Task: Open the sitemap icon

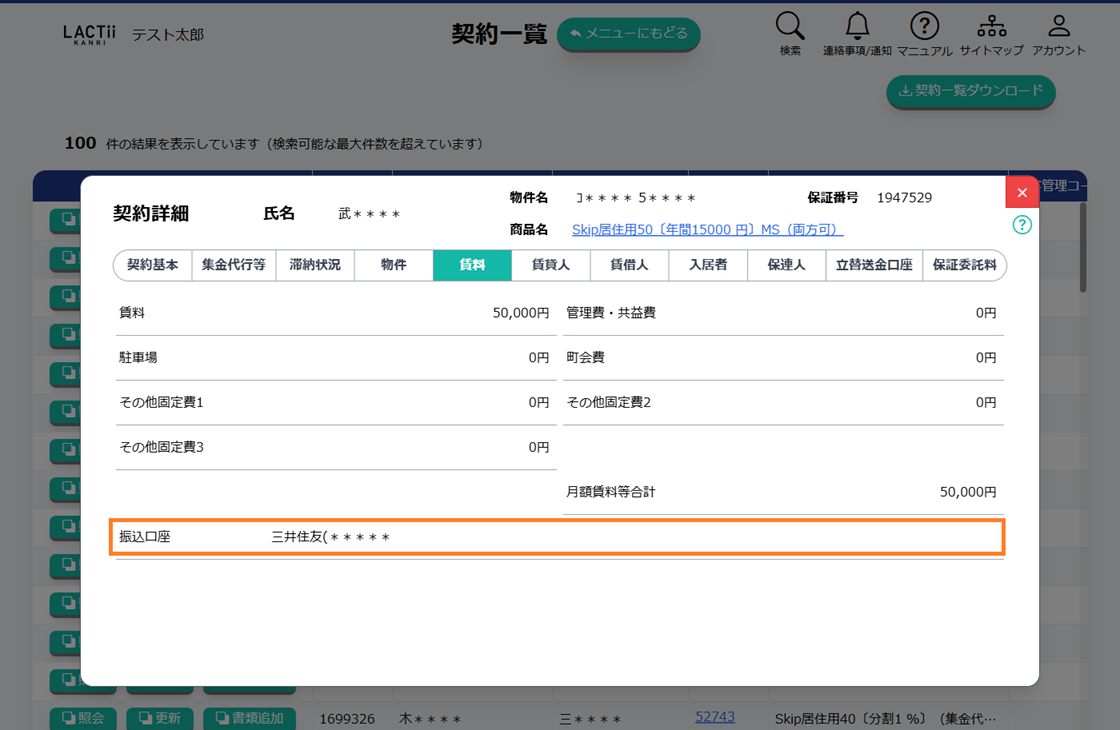Action: tap(991, 27)
